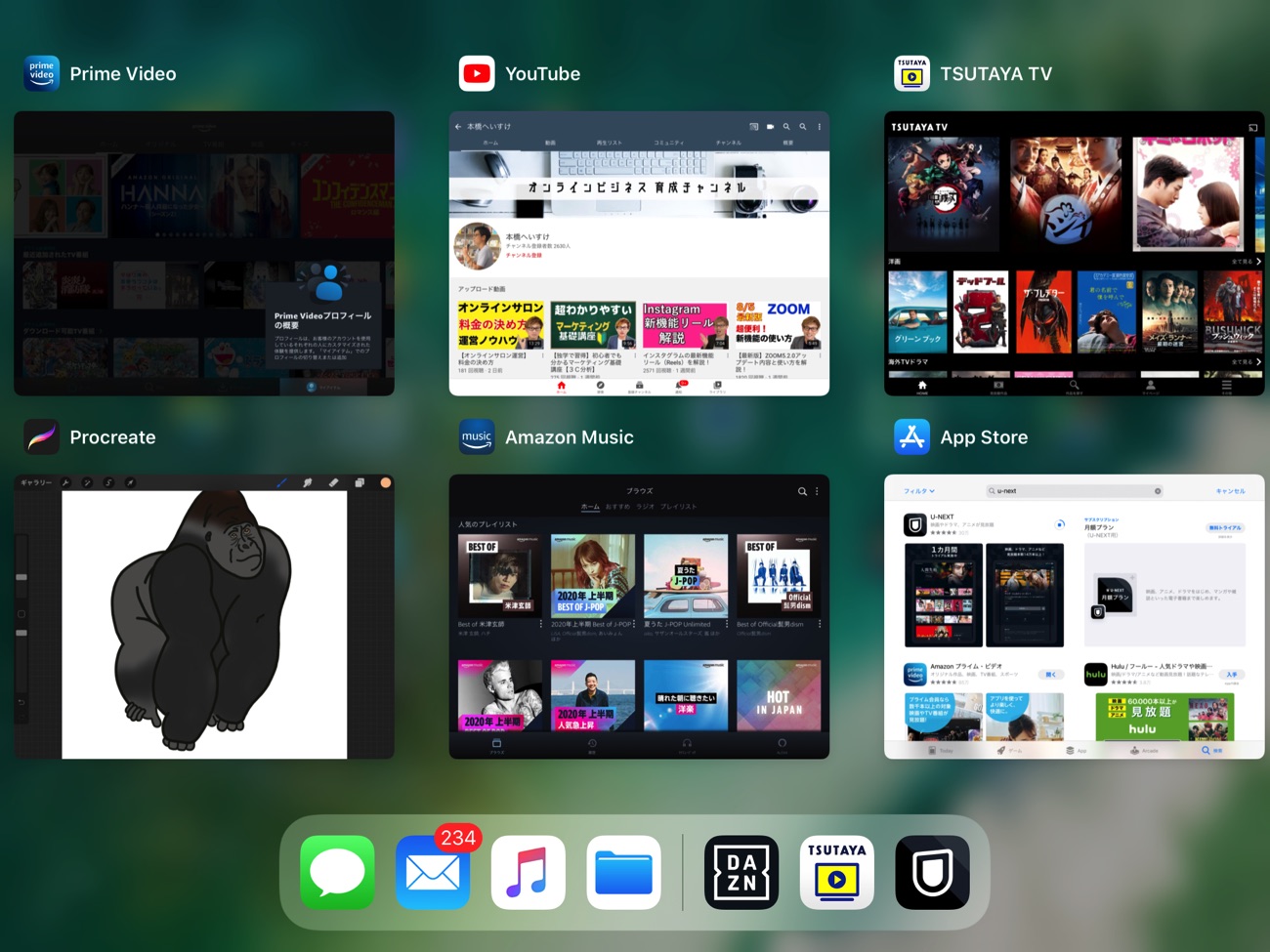Select the Procreate Brush tool
Screen dimensions: 1270x952
[x=281, y=482]
